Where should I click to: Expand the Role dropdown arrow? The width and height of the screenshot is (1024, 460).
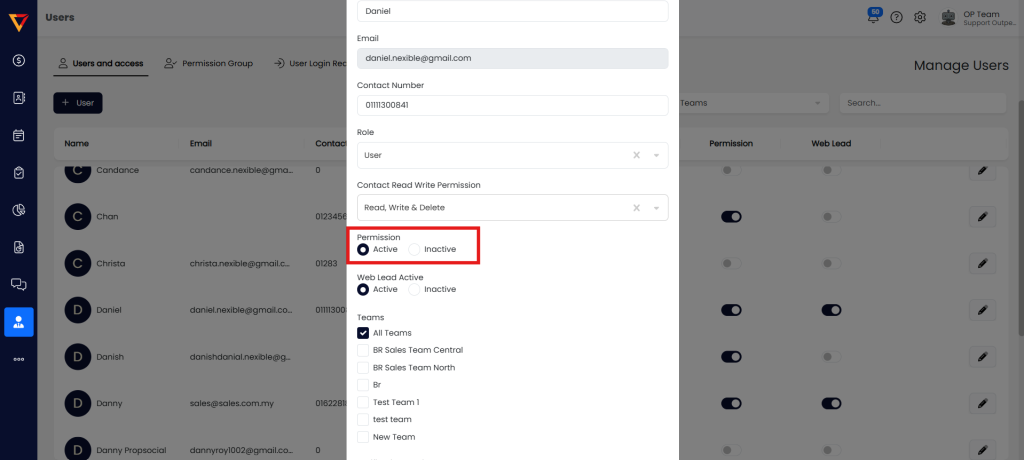click(x=656, y=155)
